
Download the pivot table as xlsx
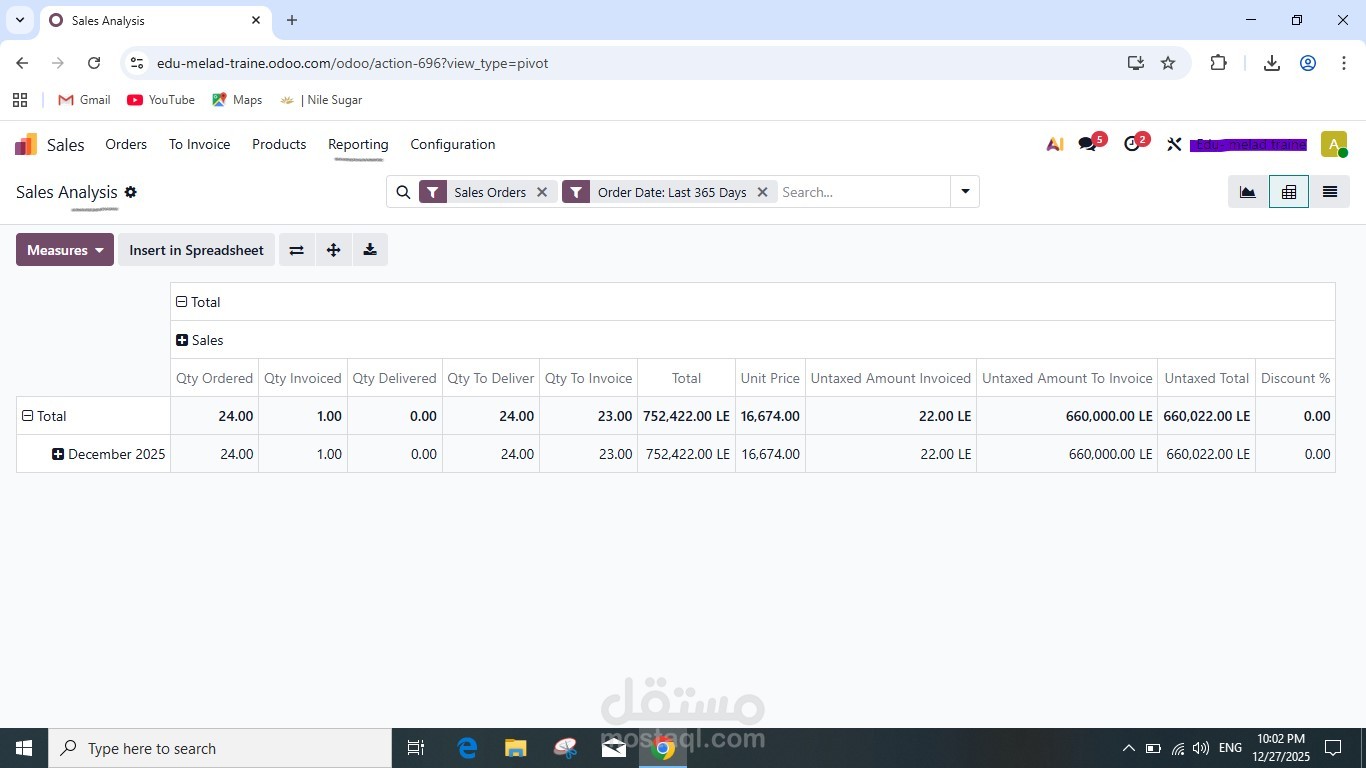point(370,250)
